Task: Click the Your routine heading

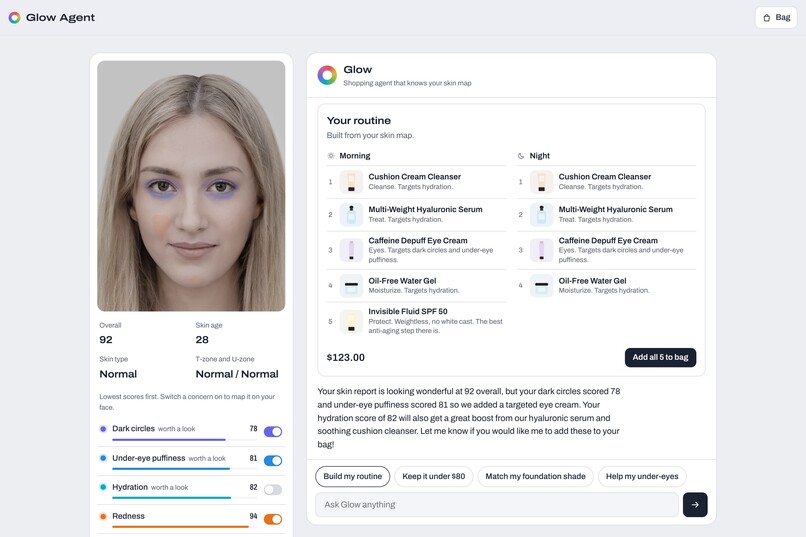Action: click(x=359, y=121)
